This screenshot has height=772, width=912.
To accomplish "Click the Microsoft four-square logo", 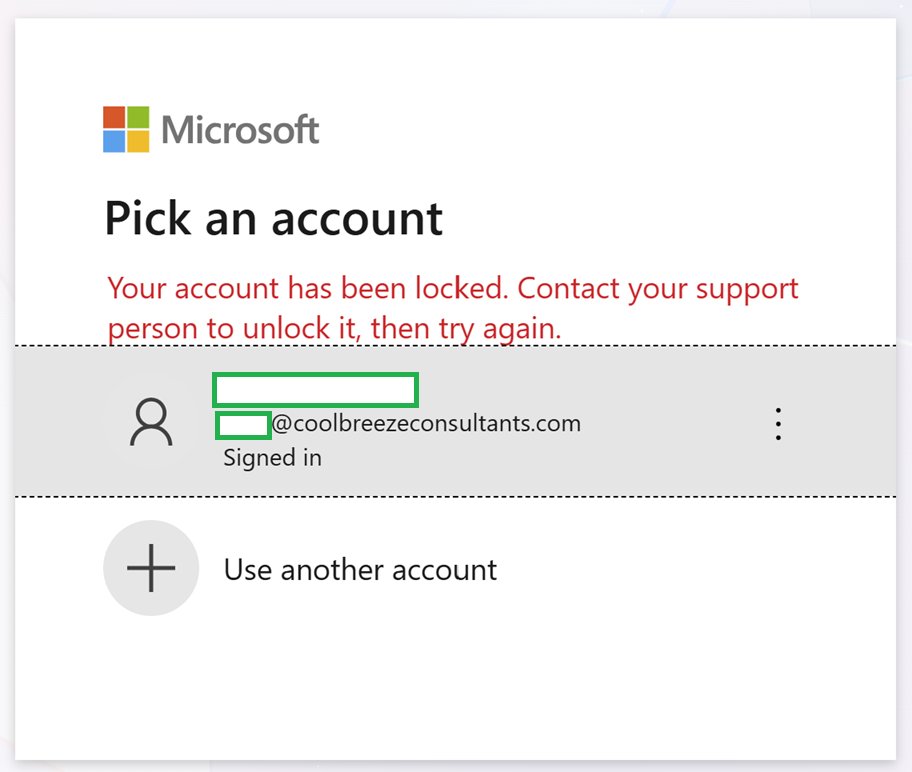I will (126, 129).
